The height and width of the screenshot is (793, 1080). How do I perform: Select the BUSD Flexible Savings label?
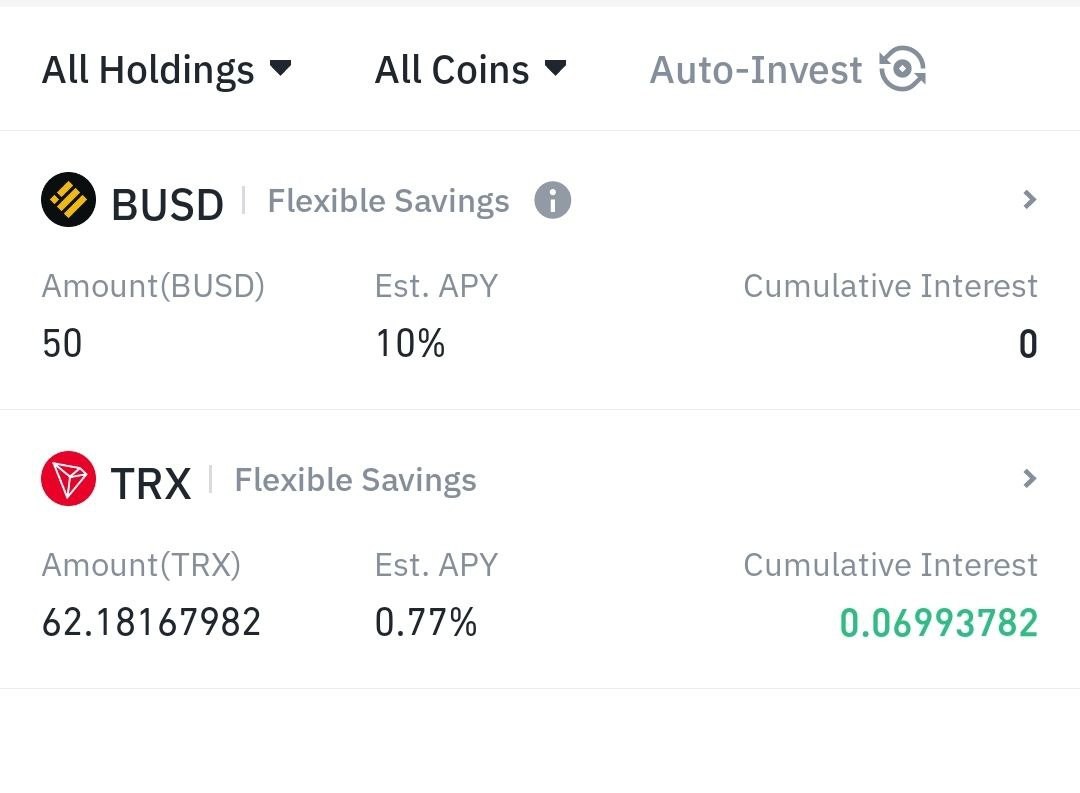pyautogui.click(x=388, y=201)
